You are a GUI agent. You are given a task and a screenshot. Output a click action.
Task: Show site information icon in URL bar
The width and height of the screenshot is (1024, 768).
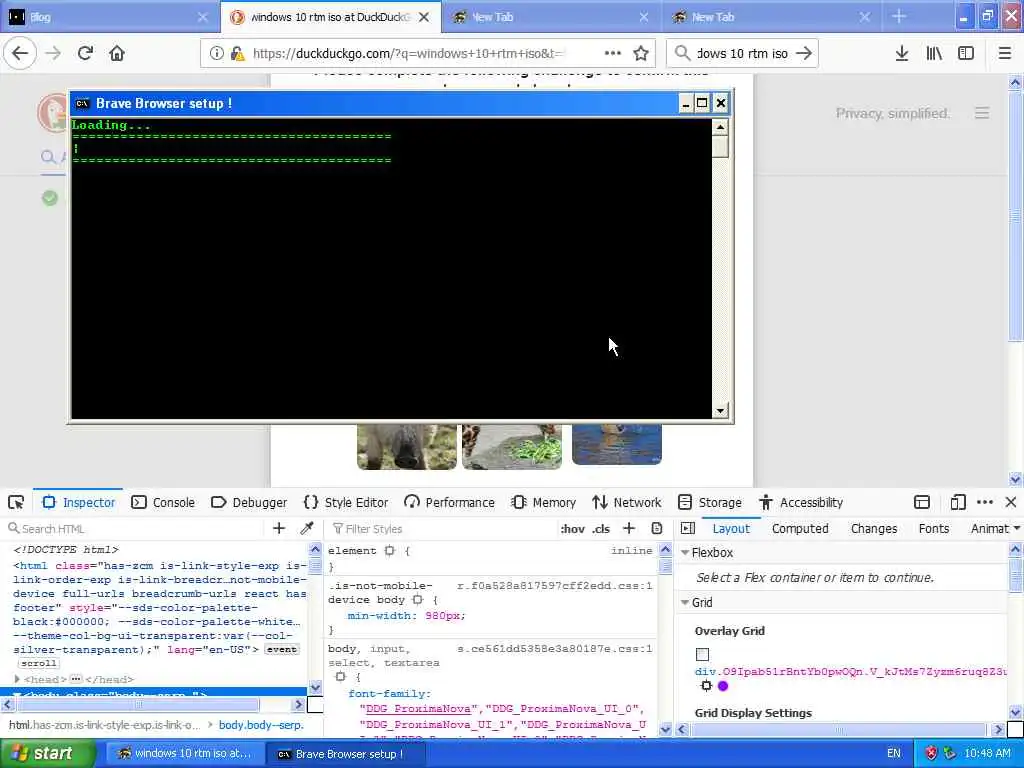216,54
